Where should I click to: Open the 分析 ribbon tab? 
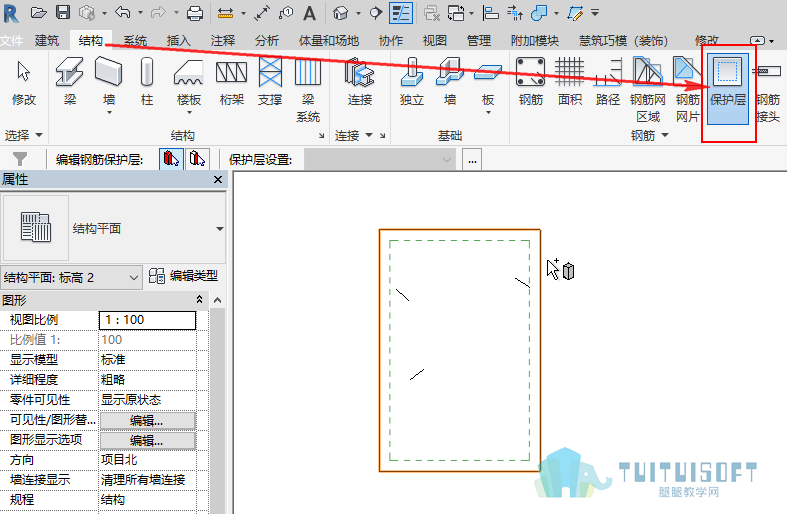[267, 40]
